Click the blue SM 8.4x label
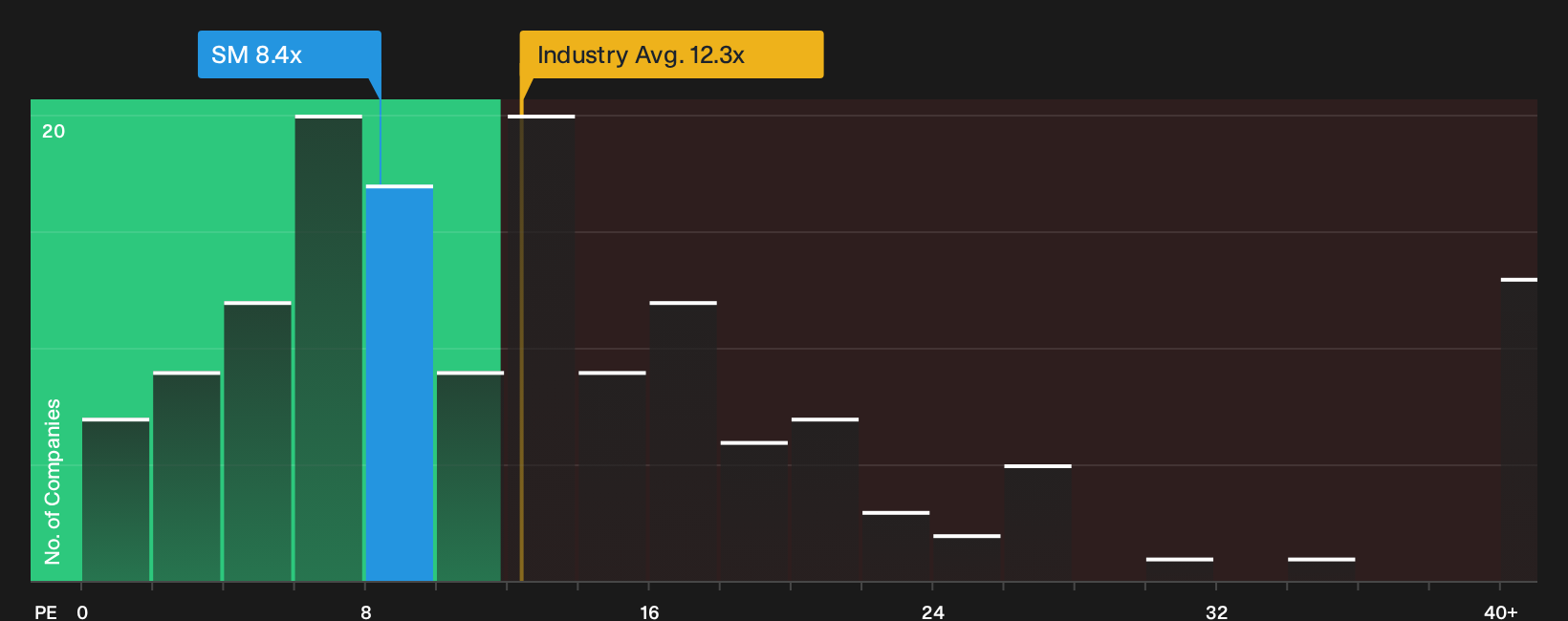Image resolution: width=1568 pixels, height=621 pixels. point(289,54)
